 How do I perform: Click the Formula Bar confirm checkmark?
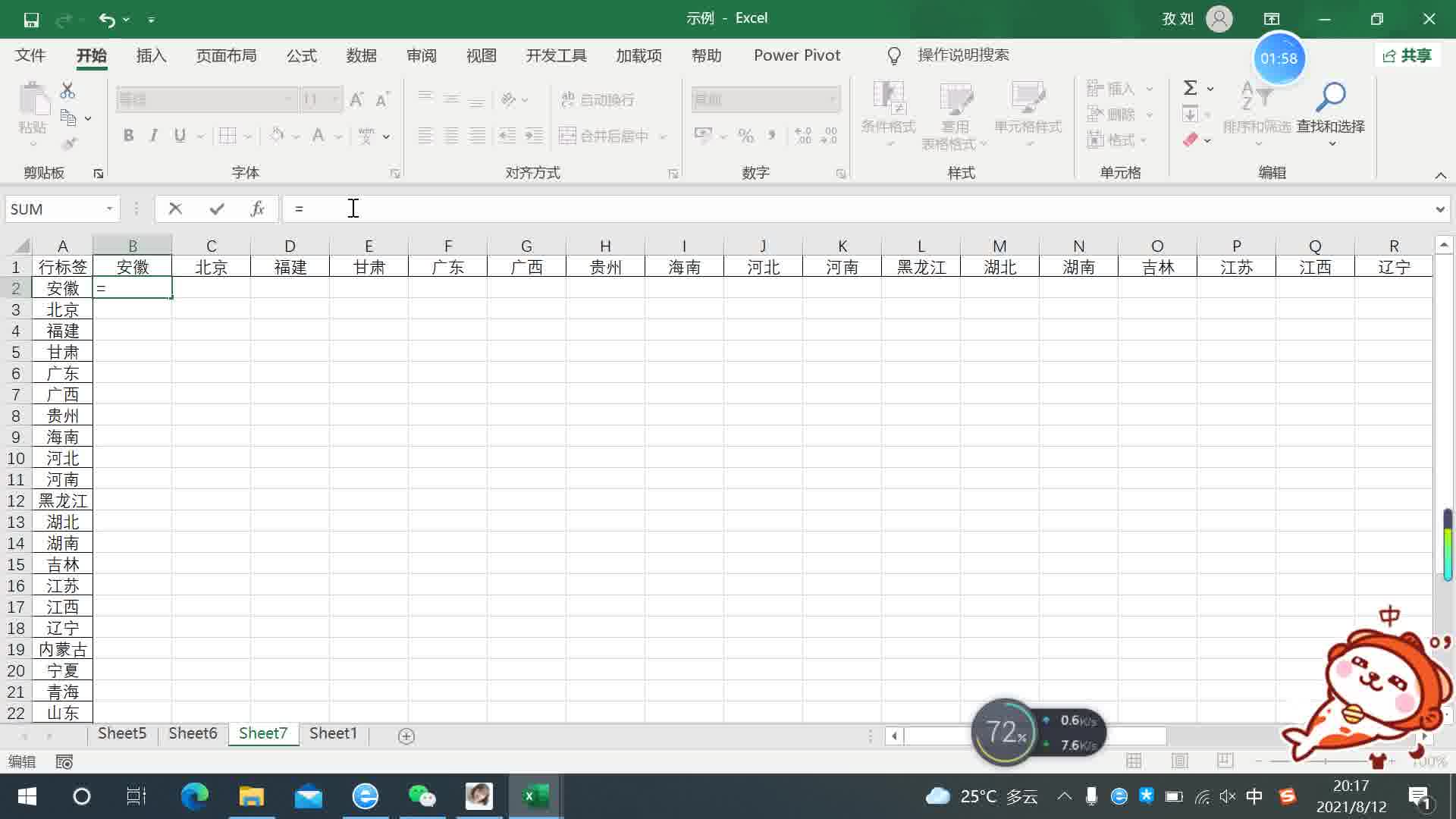point(216,208)
